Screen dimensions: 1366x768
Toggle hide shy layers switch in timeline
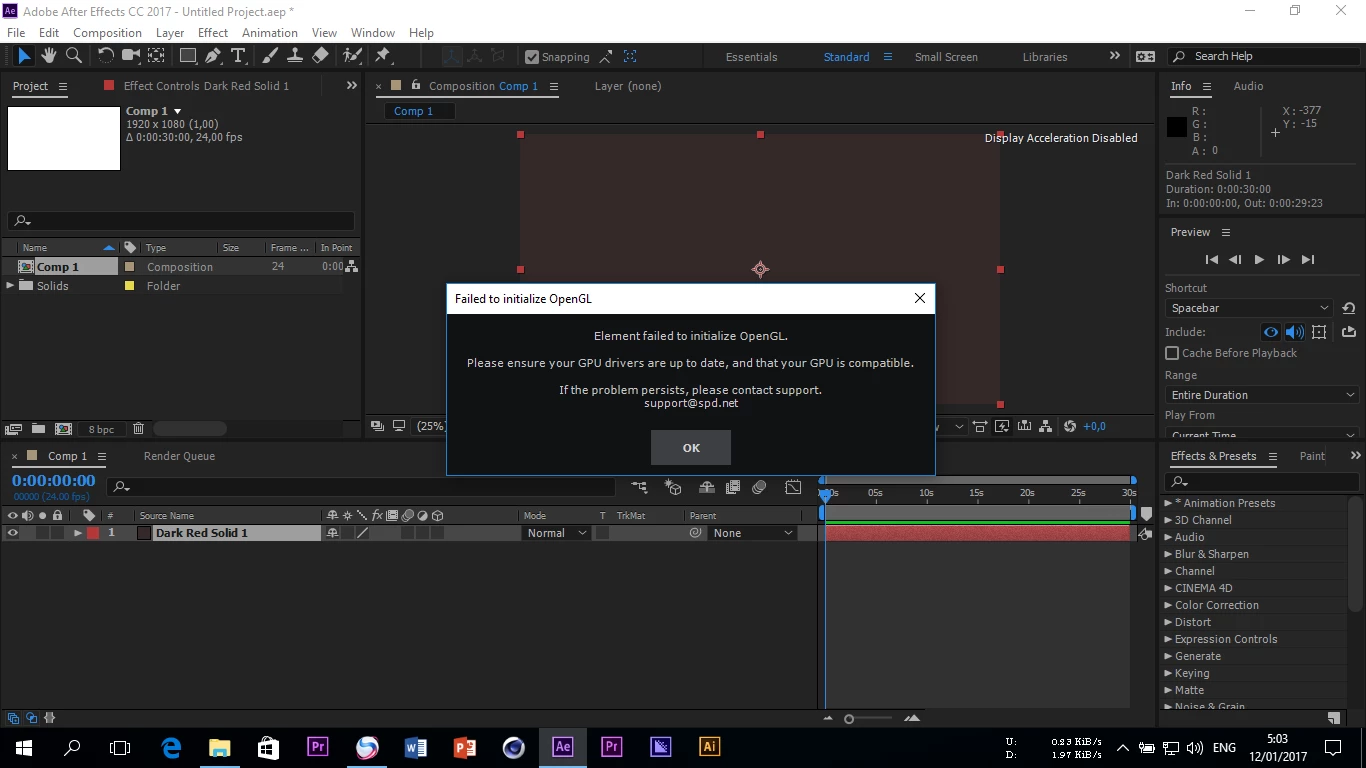tap(706, 487)
